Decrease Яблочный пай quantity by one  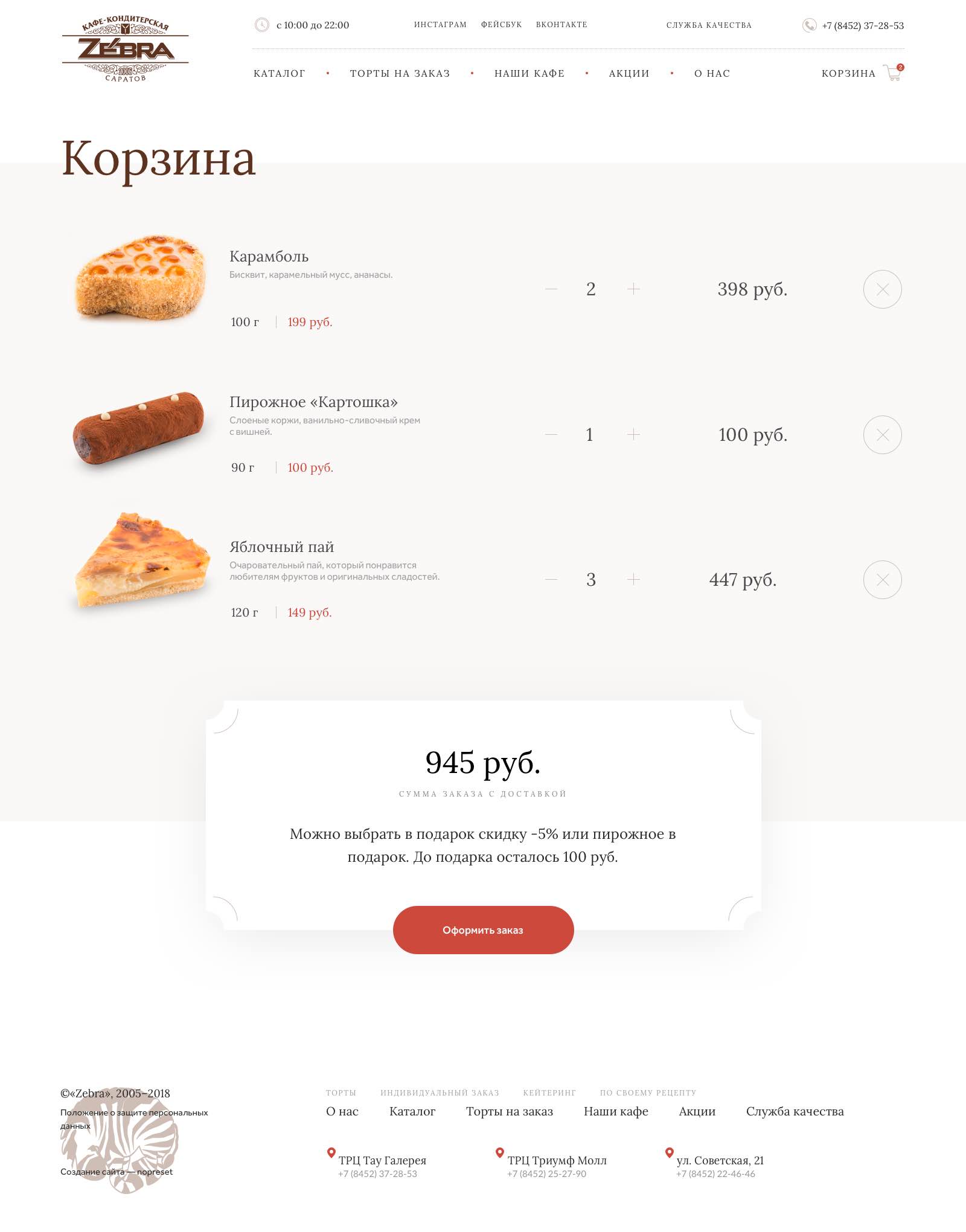(551, 580)
